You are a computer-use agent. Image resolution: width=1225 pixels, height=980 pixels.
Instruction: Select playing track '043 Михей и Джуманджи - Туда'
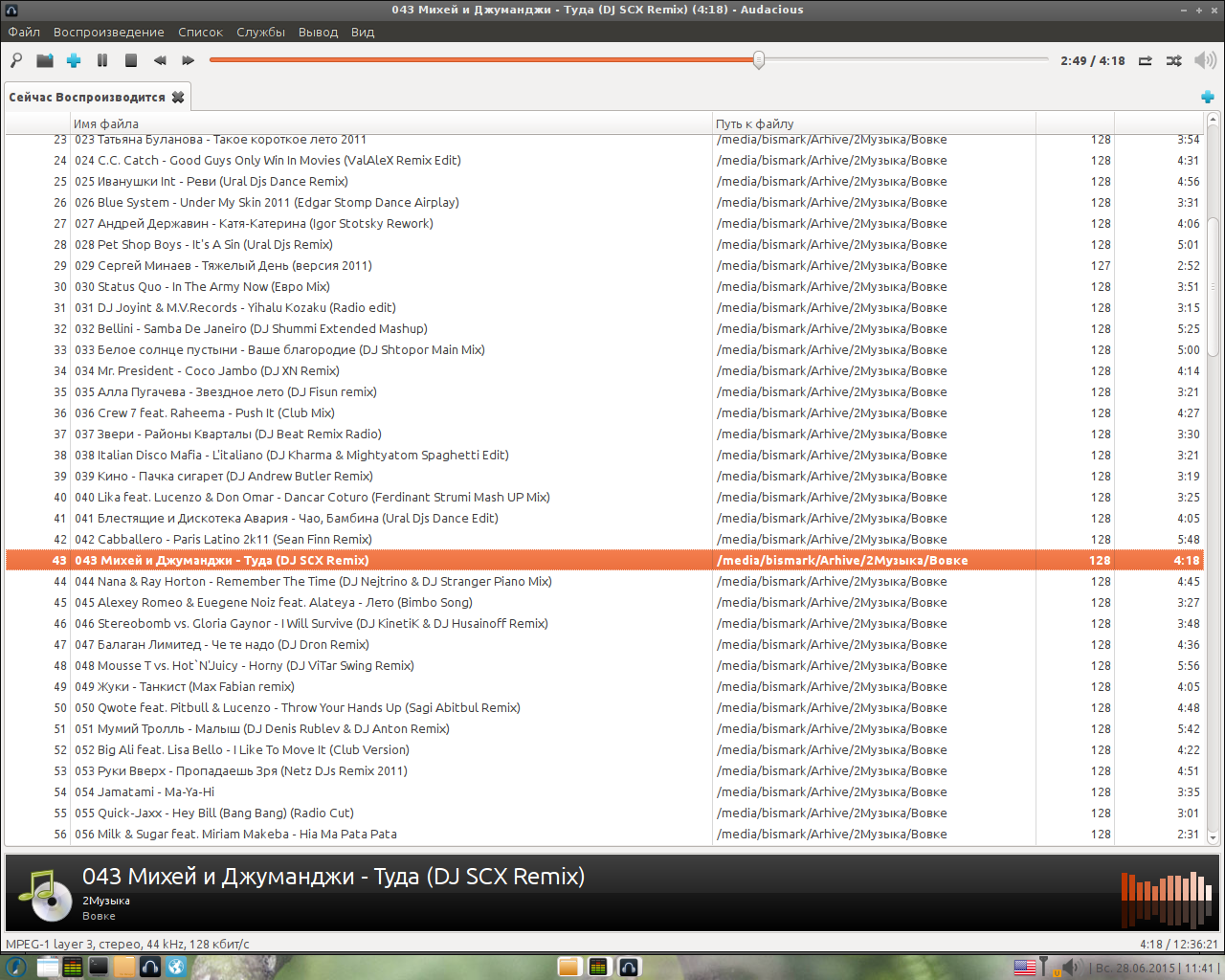click(603, 561)
